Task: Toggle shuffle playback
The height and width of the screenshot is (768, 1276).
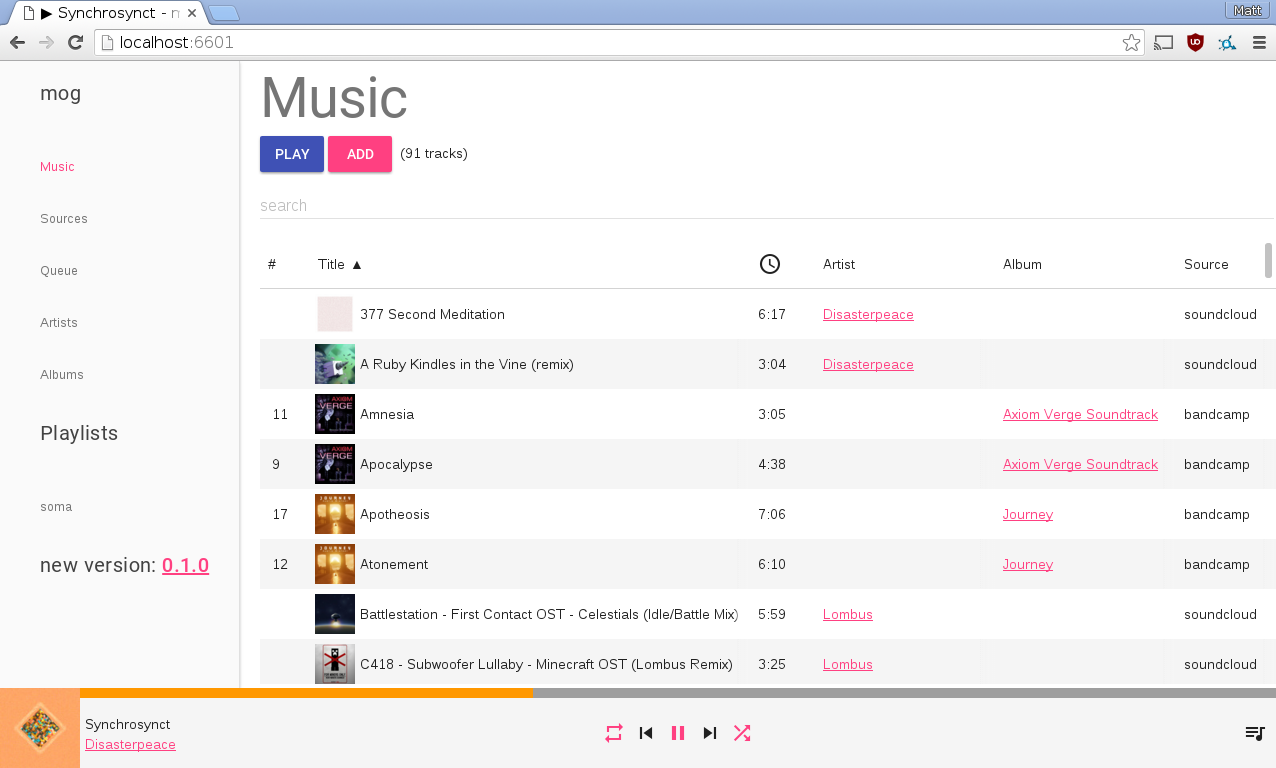Action: coord(742,733)
